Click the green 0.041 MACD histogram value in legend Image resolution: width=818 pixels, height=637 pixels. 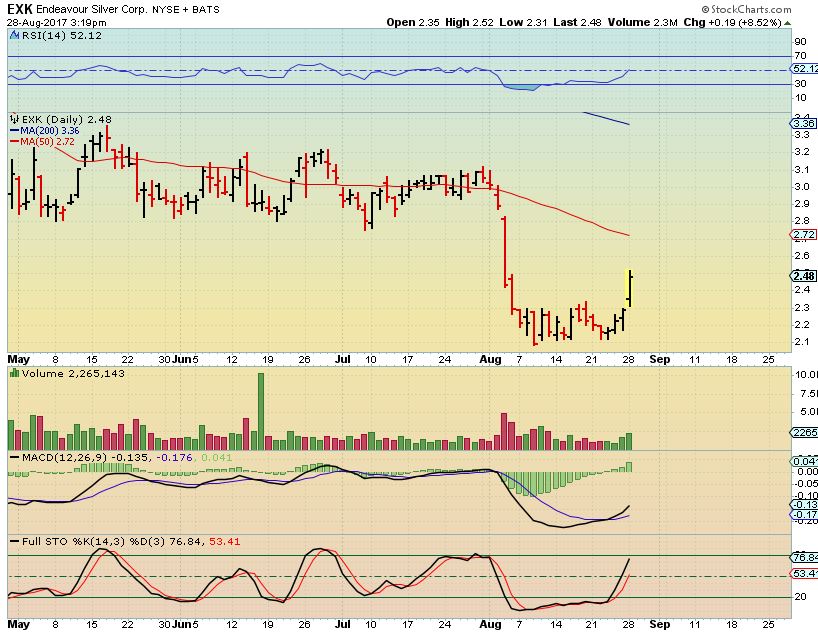point(216,458)
